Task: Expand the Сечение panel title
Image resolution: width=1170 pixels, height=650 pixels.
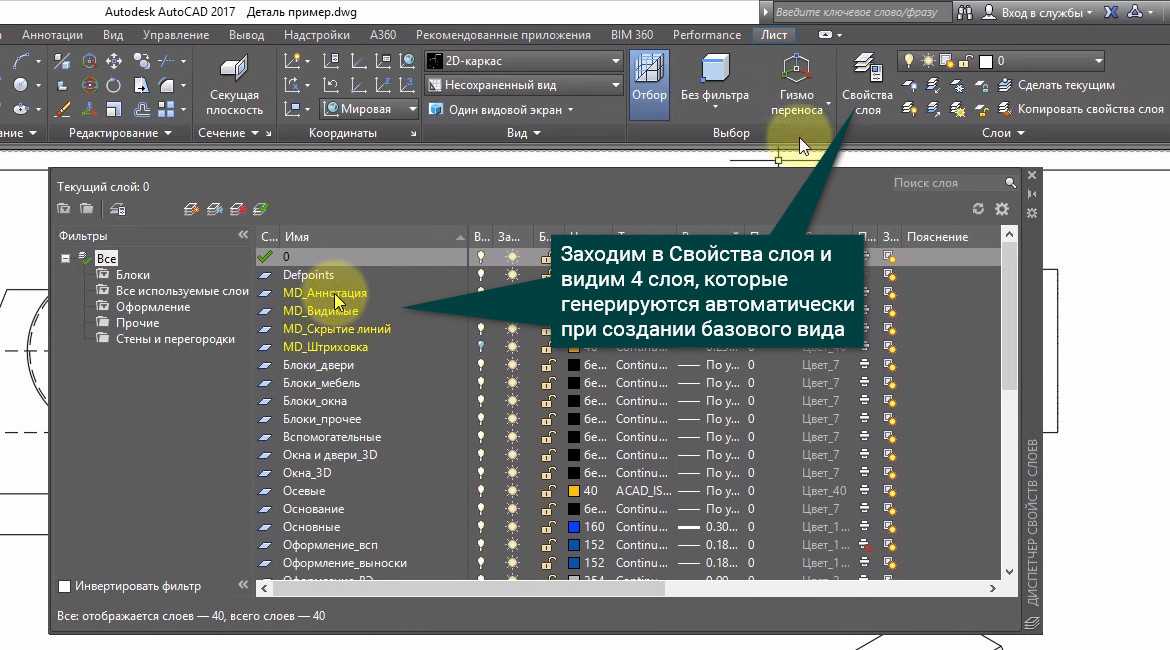Action: coord(228,133)
